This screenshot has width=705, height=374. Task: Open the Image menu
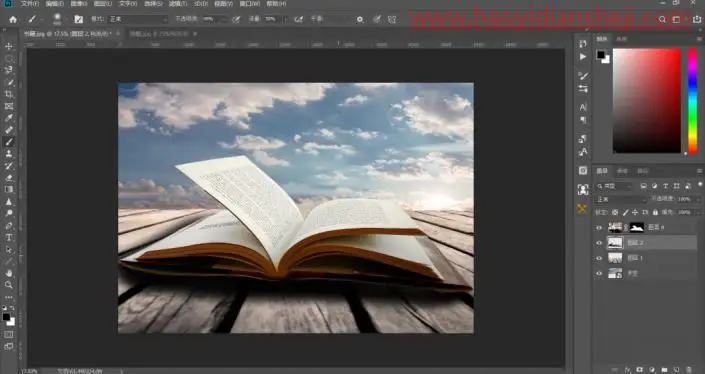[79, 4]
